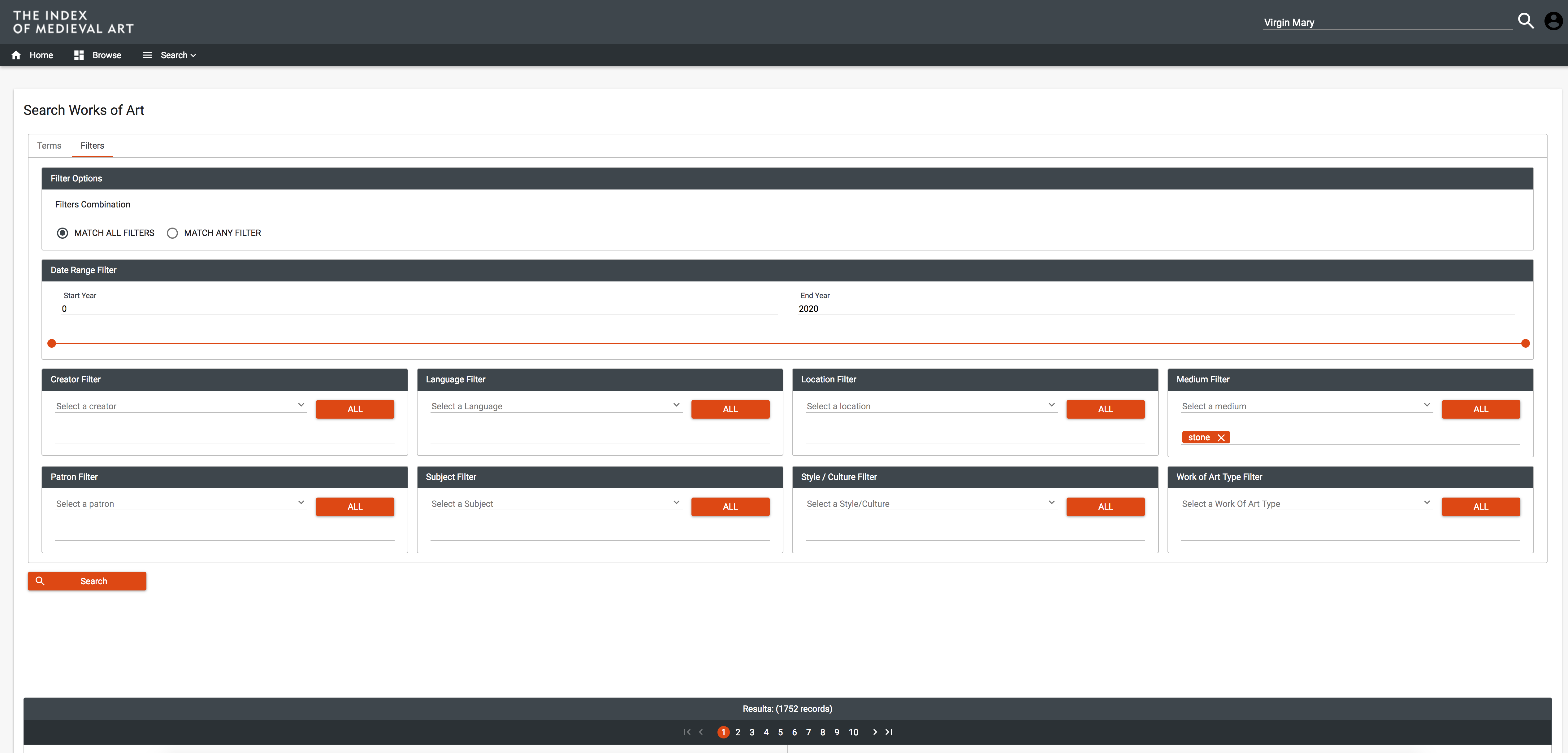1568x753 pixels.
Task: Click the orange Search button
Action: pos(87,581)
